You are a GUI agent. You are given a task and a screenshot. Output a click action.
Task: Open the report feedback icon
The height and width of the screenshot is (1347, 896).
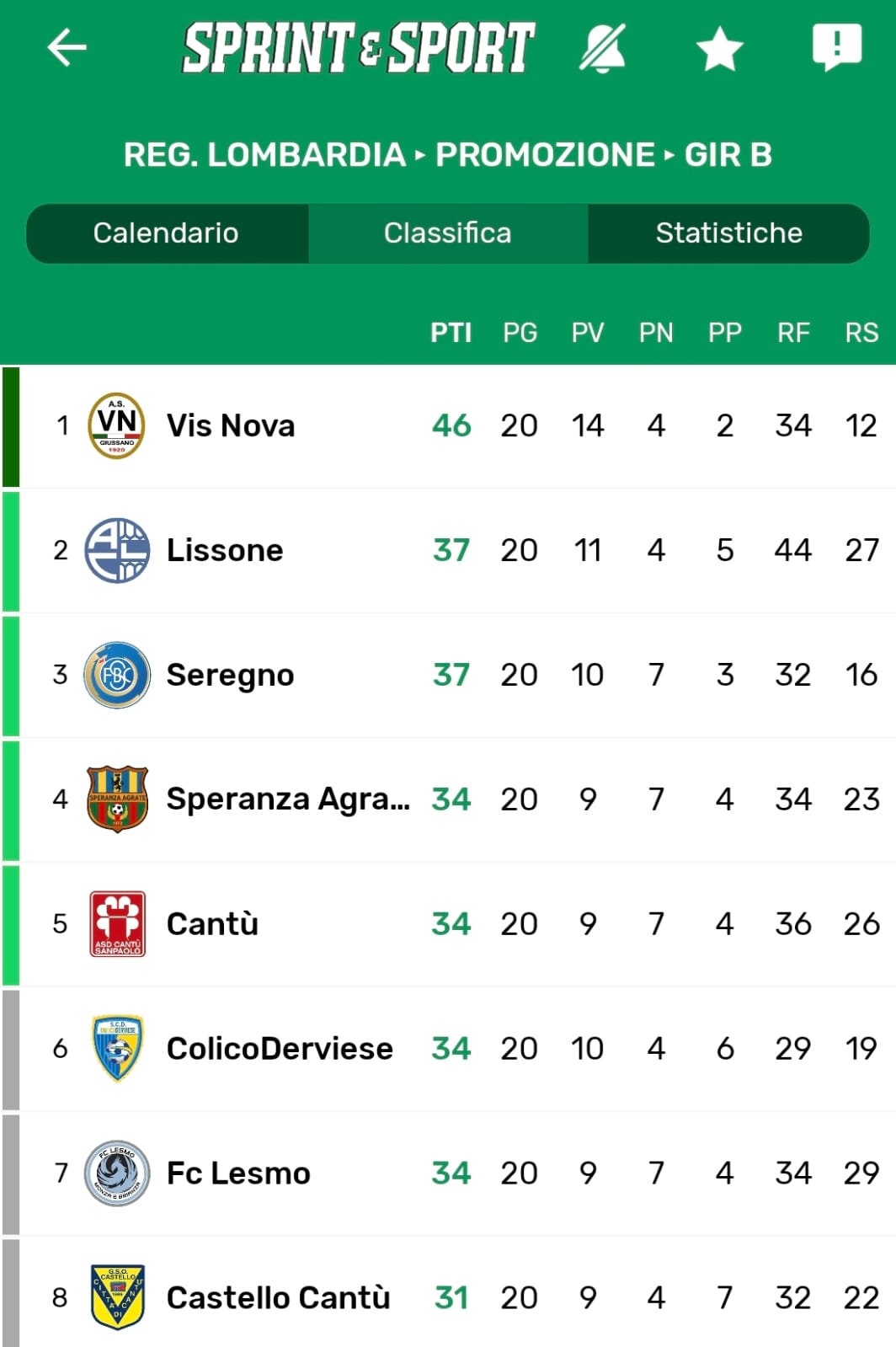pos(836,47)
